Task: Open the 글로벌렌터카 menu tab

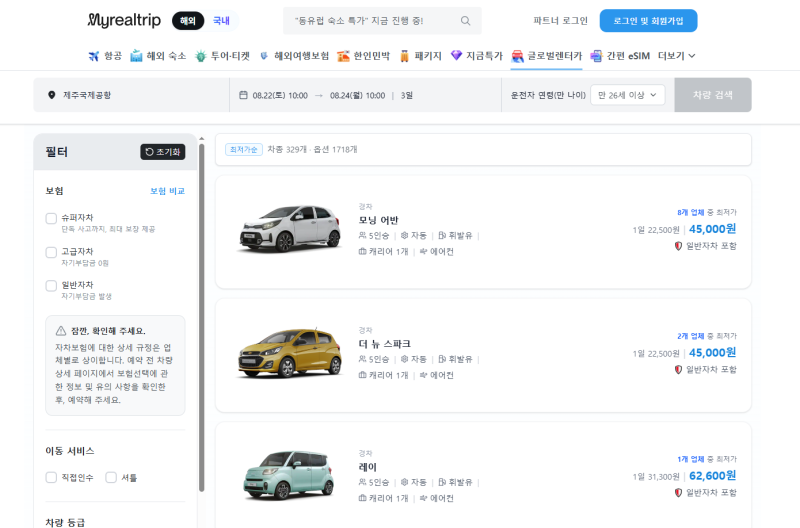Action: [546, 56]
